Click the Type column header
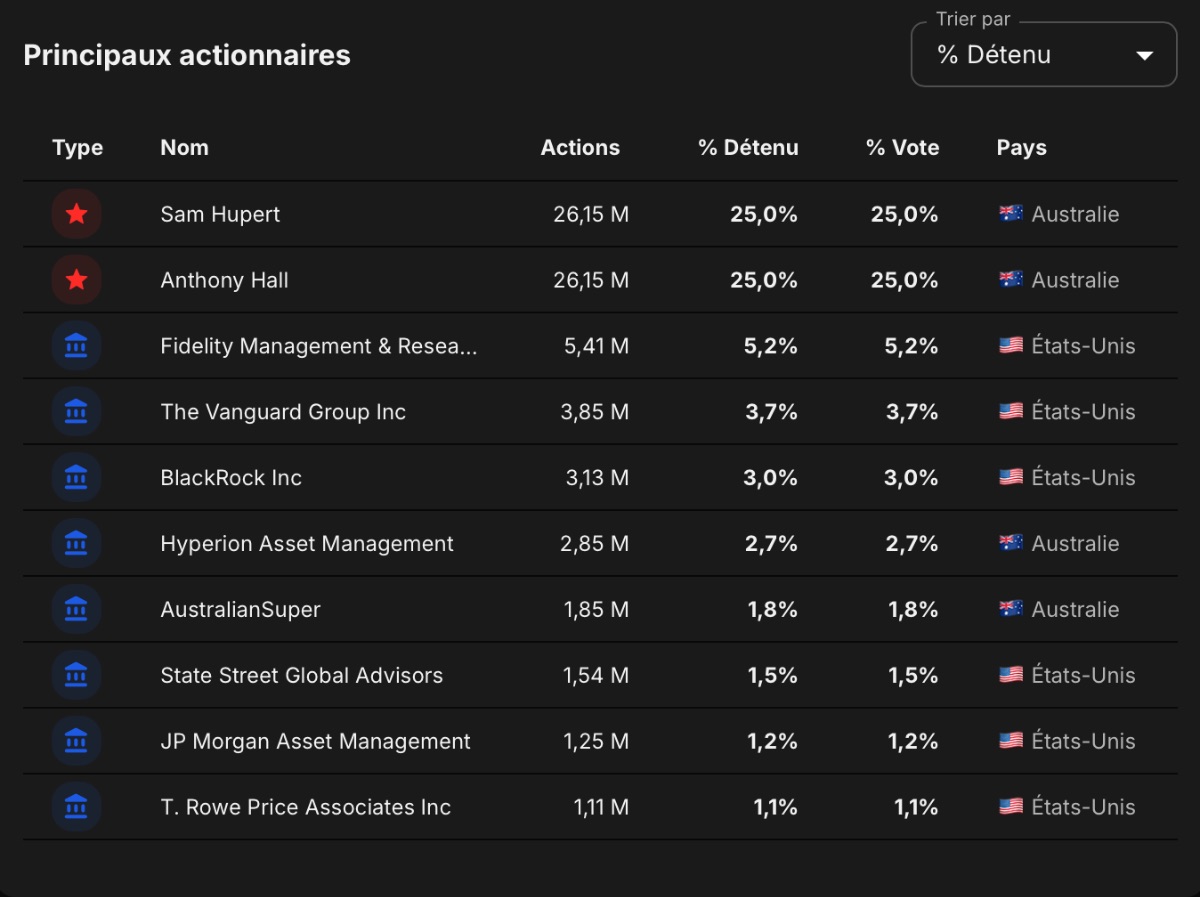This screenshot has height=897, width=1200. pyautogui.click(x=78, y=148)
